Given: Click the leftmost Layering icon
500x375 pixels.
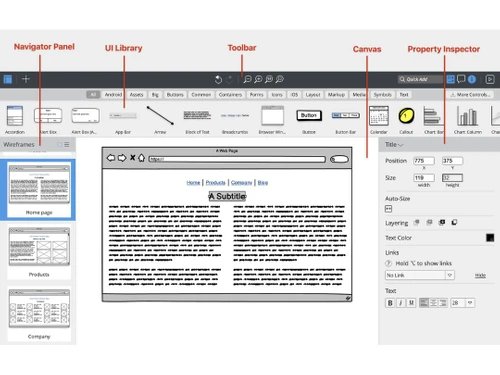Looking at the screenshot, I should click(x=416, y=222).
